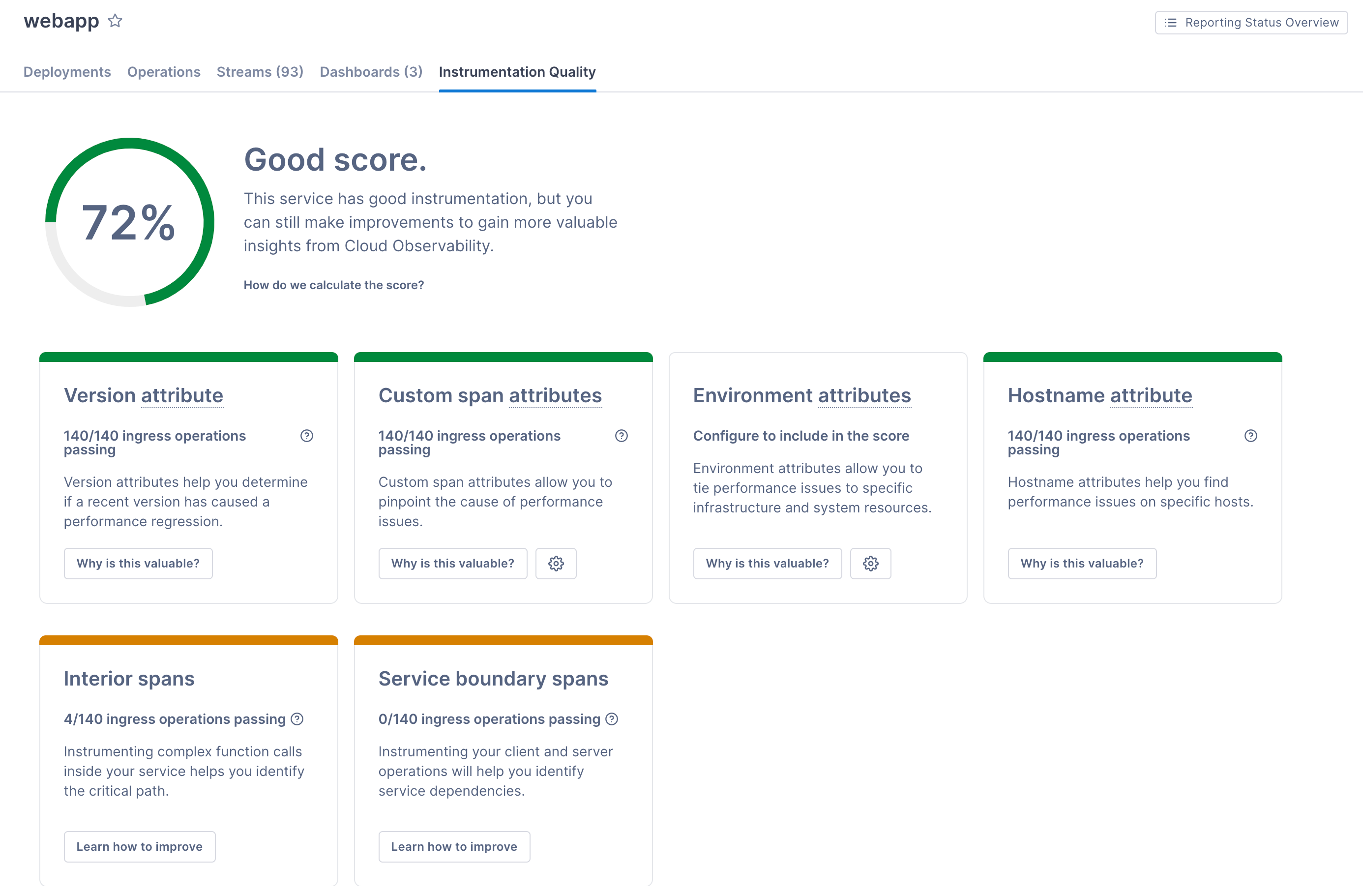Click Why is this valuable on Version attribute

click(138, 563)
